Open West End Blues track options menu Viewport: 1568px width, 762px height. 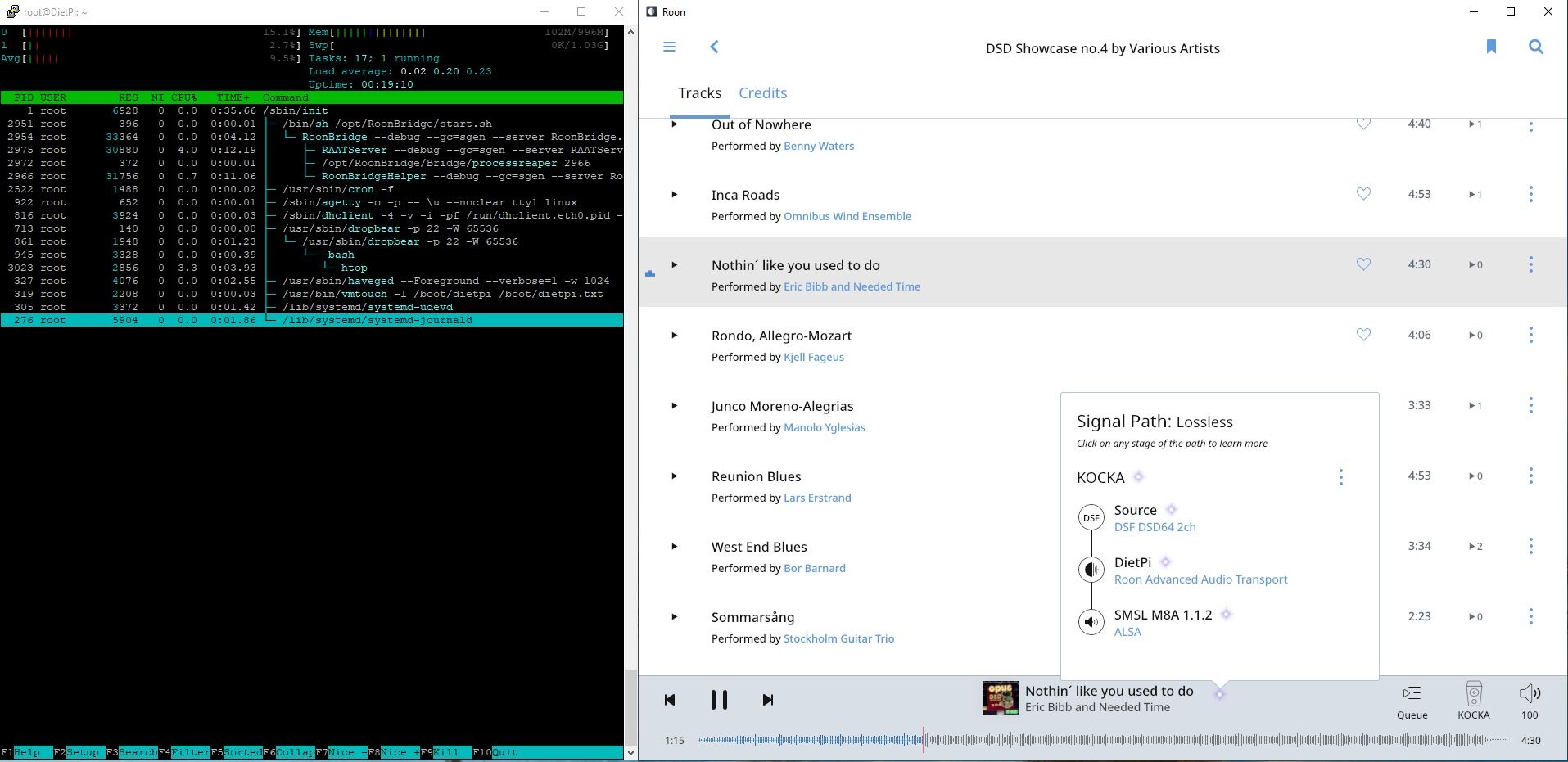click(x=1530, y=547)
